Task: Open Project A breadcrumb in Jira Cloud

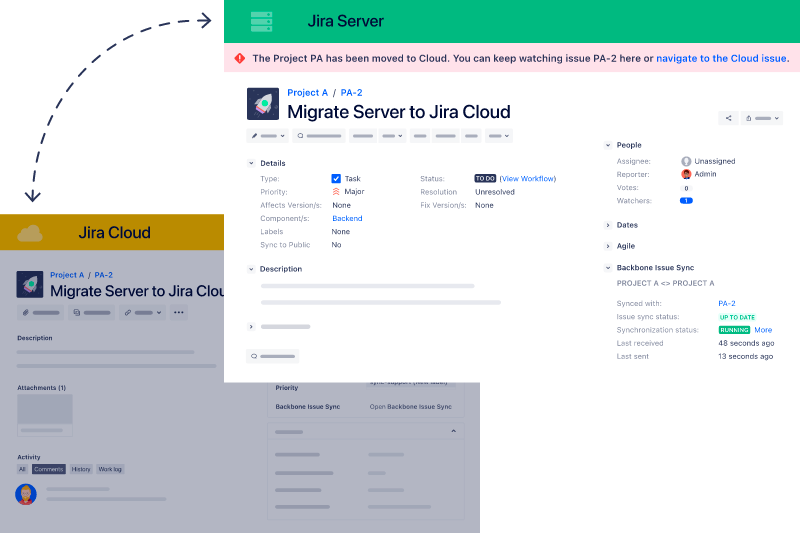Action: [67, 275]
